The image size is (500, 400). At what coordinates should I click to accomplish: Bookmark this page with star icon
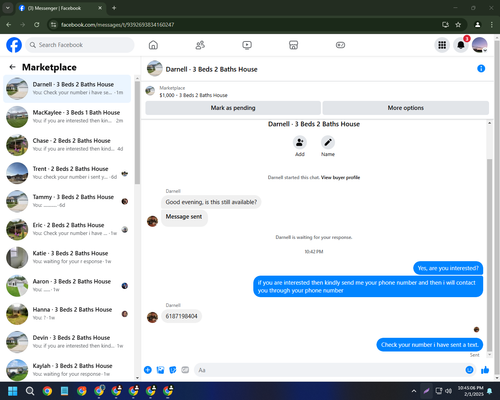(x=458, y=25)
